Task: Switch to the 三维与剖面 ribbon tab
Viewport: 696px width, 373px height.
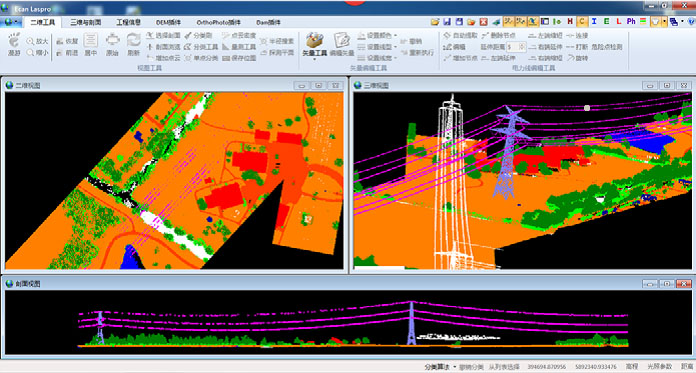Action: pyautogui.click(x=86, y=22)
